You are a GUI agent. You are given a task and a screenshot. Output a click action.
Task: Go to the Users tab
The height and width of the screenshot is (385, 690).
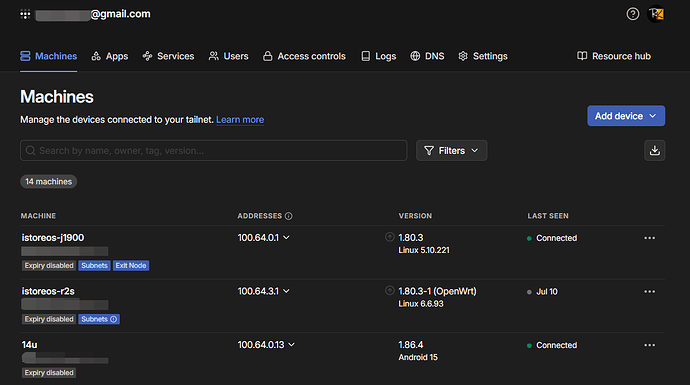click(x=228, y=56)
